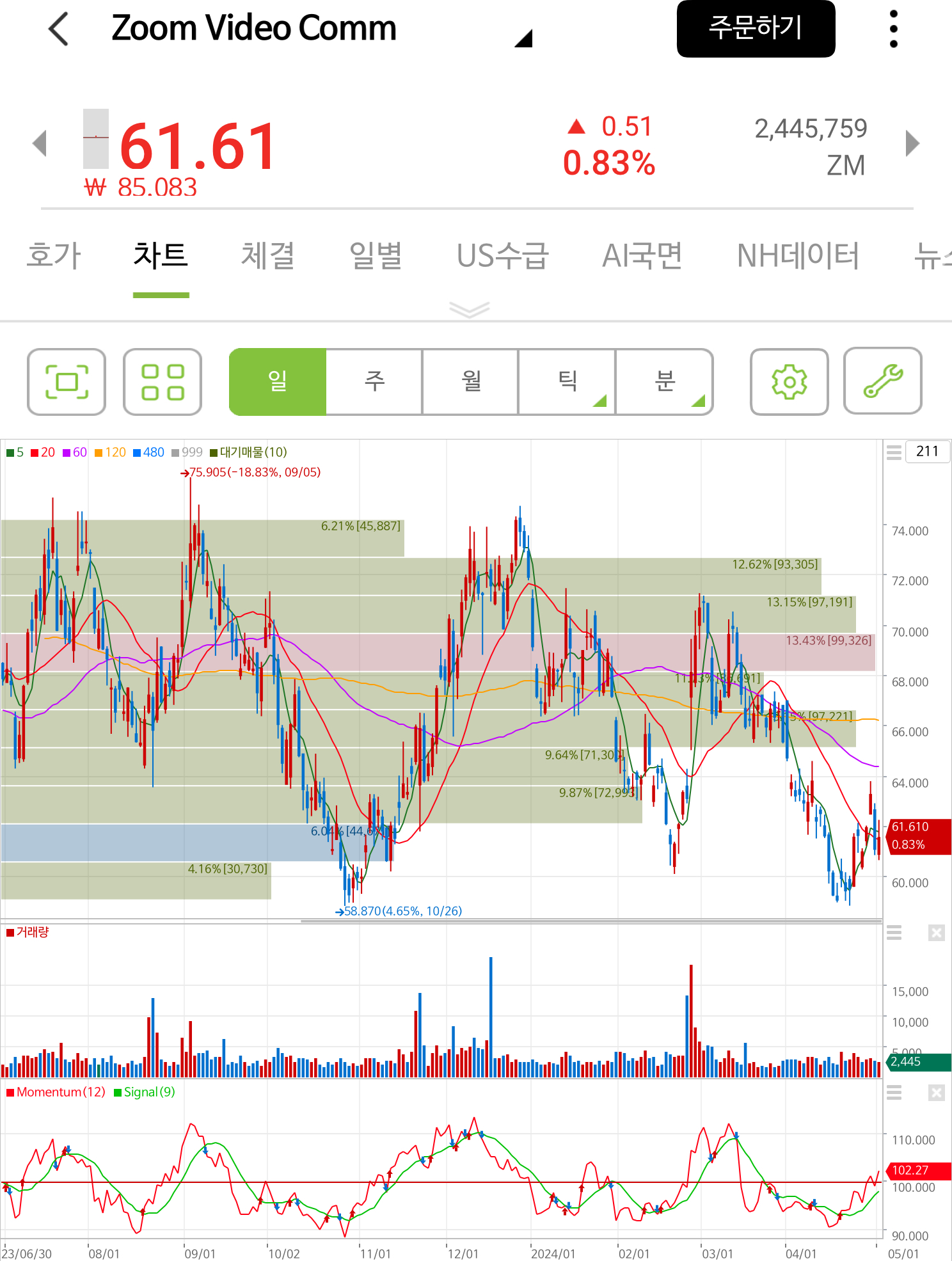This screenshot has height=1261, width=952.
Task: Tap the ₩ 85,083 won price text
Action: (141, 187)
